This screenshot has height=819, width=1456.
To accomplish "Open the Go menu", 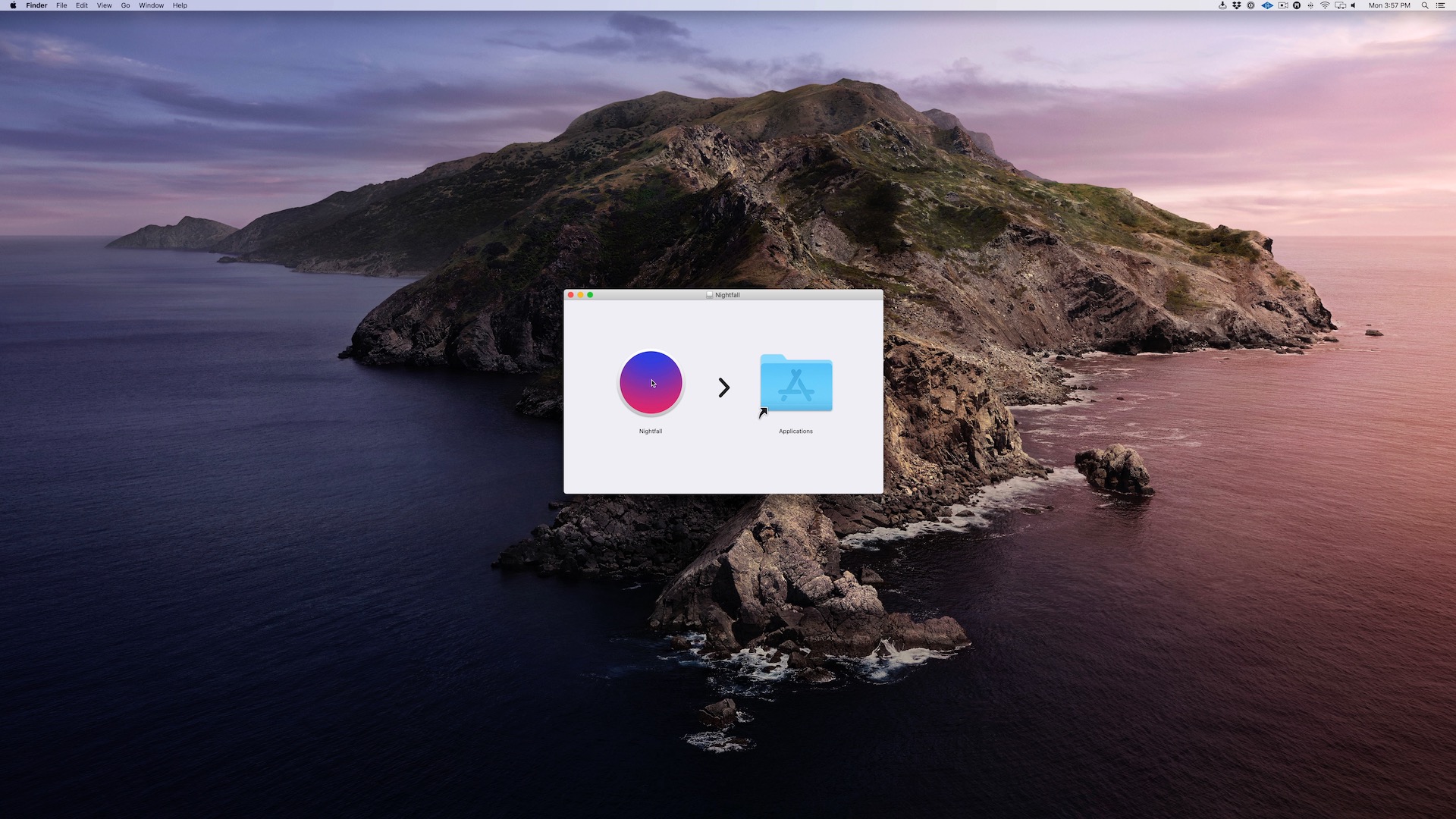I will 125,5.
